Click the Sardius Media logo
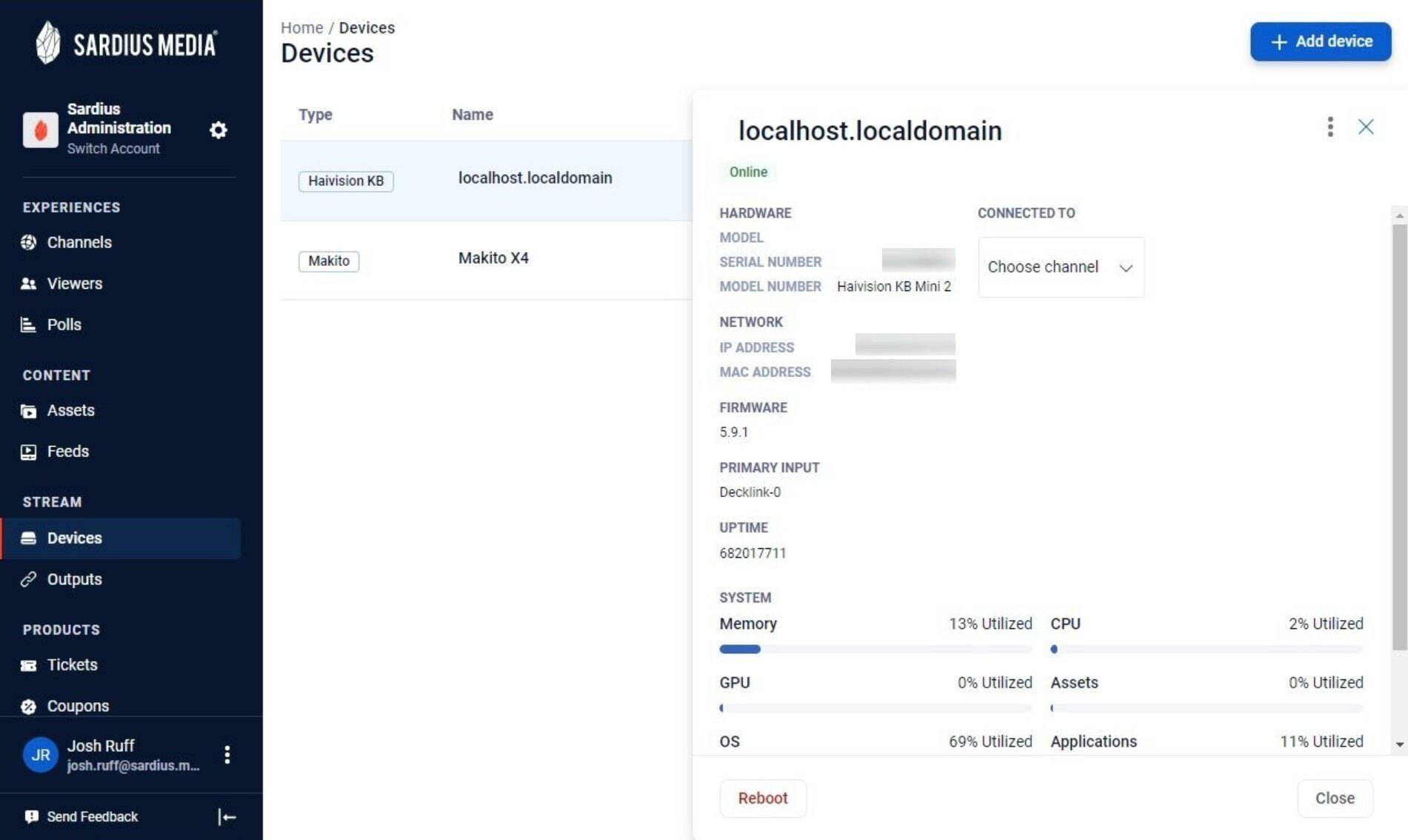 click(x=127, y=43)
